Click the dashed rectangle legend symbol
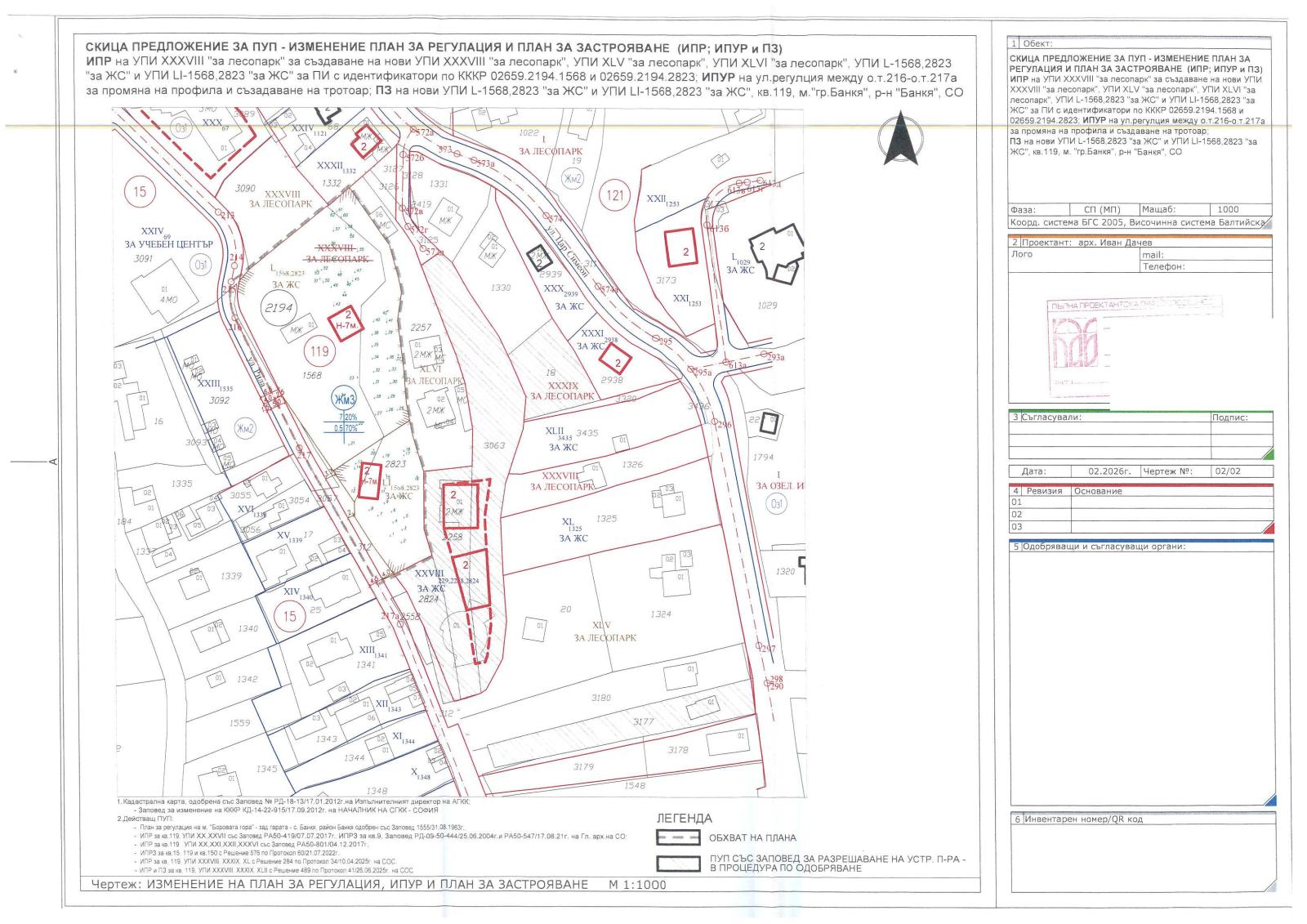Viewport: 1307px width, 924px height. tap(677, 837)
